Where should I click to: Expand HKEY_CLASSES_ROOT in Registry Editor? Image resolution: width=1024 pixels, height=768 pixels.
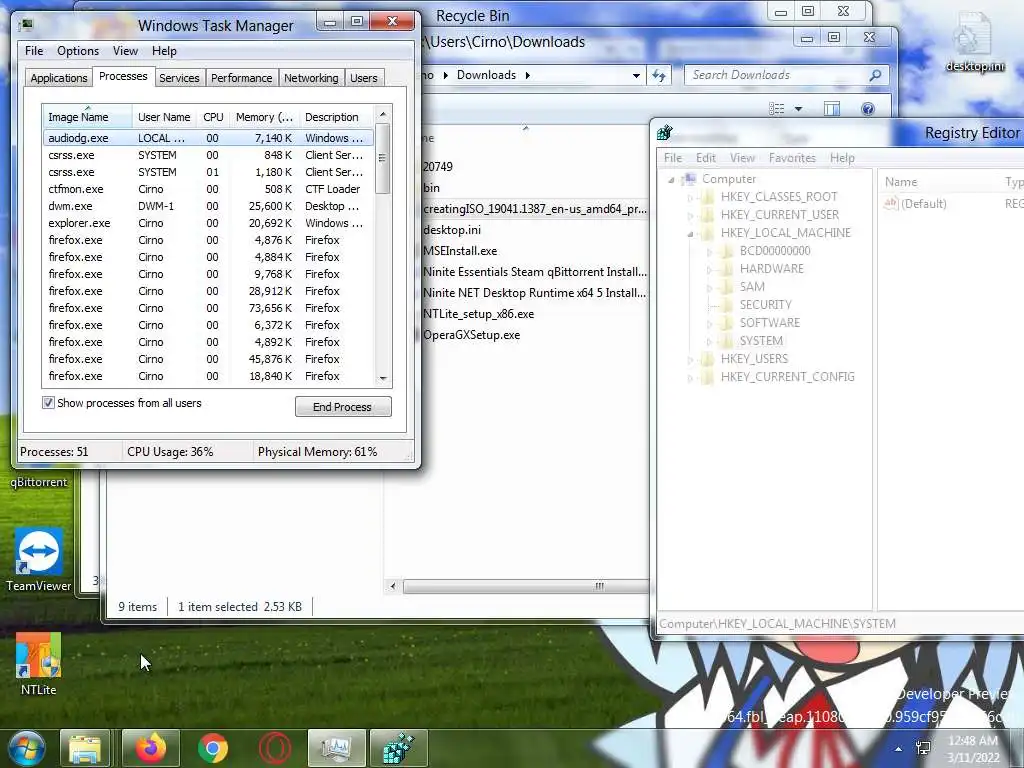690,197
